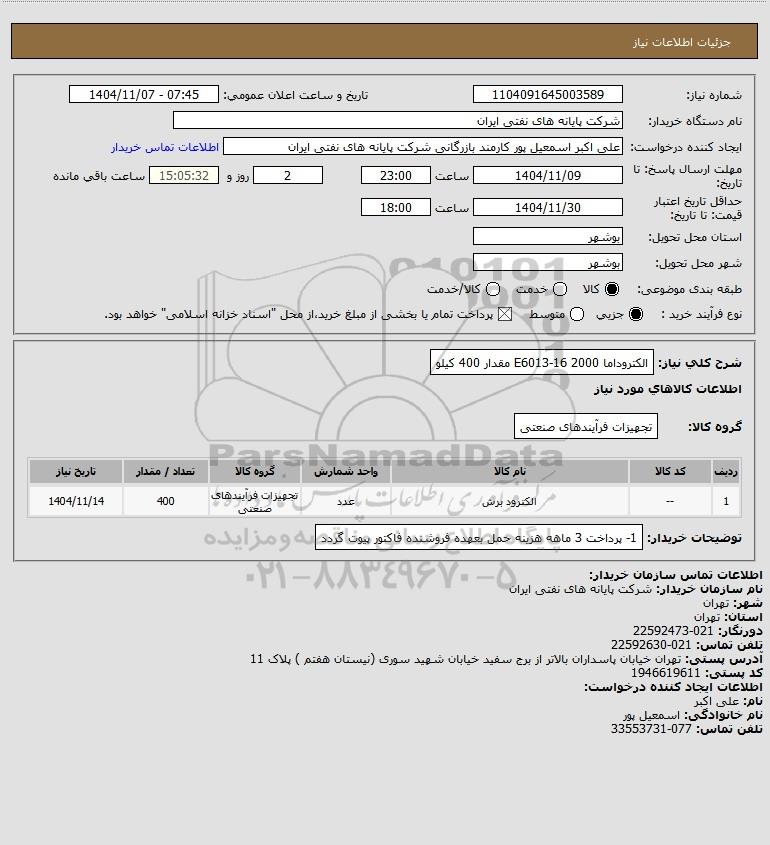Click the delivery province field بوشهر
Viewport: 770px width, 845px height.
tap(547, 237)
